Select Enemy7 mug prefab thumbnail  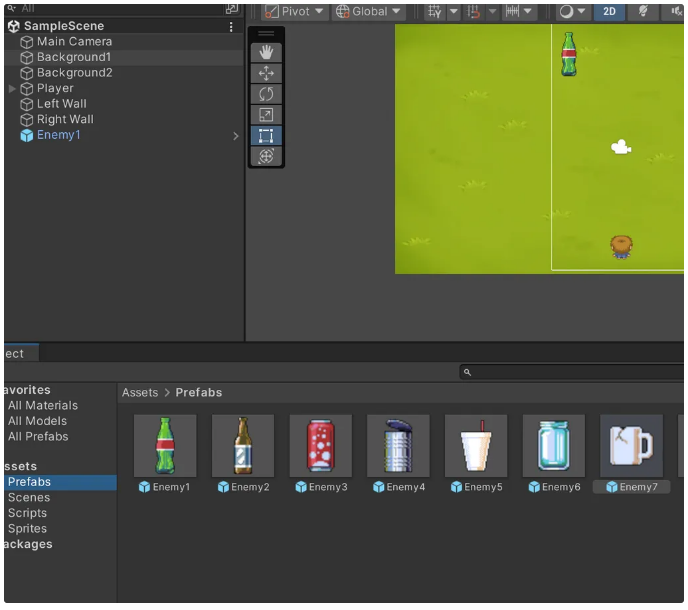click(x=631, y=446)
